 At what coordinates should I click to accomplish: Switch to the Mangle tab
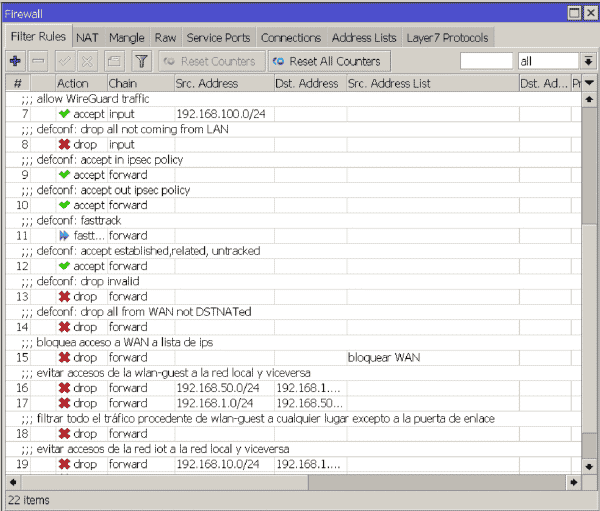click(x=127, y=38)
